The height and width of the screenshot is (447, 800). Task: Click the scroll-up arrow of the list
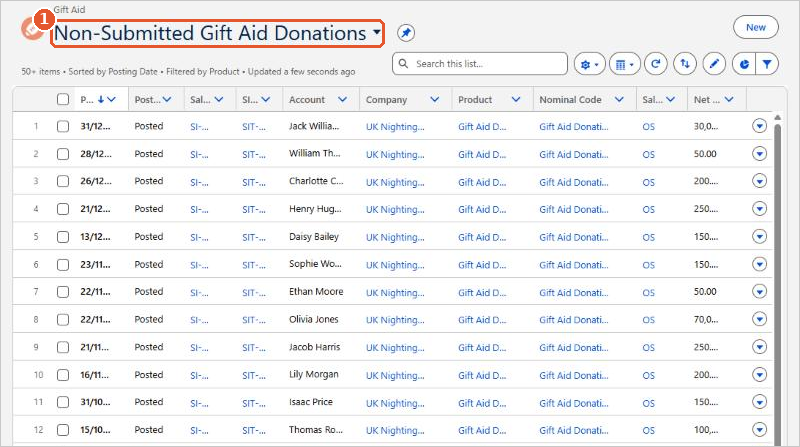point(778,117)
